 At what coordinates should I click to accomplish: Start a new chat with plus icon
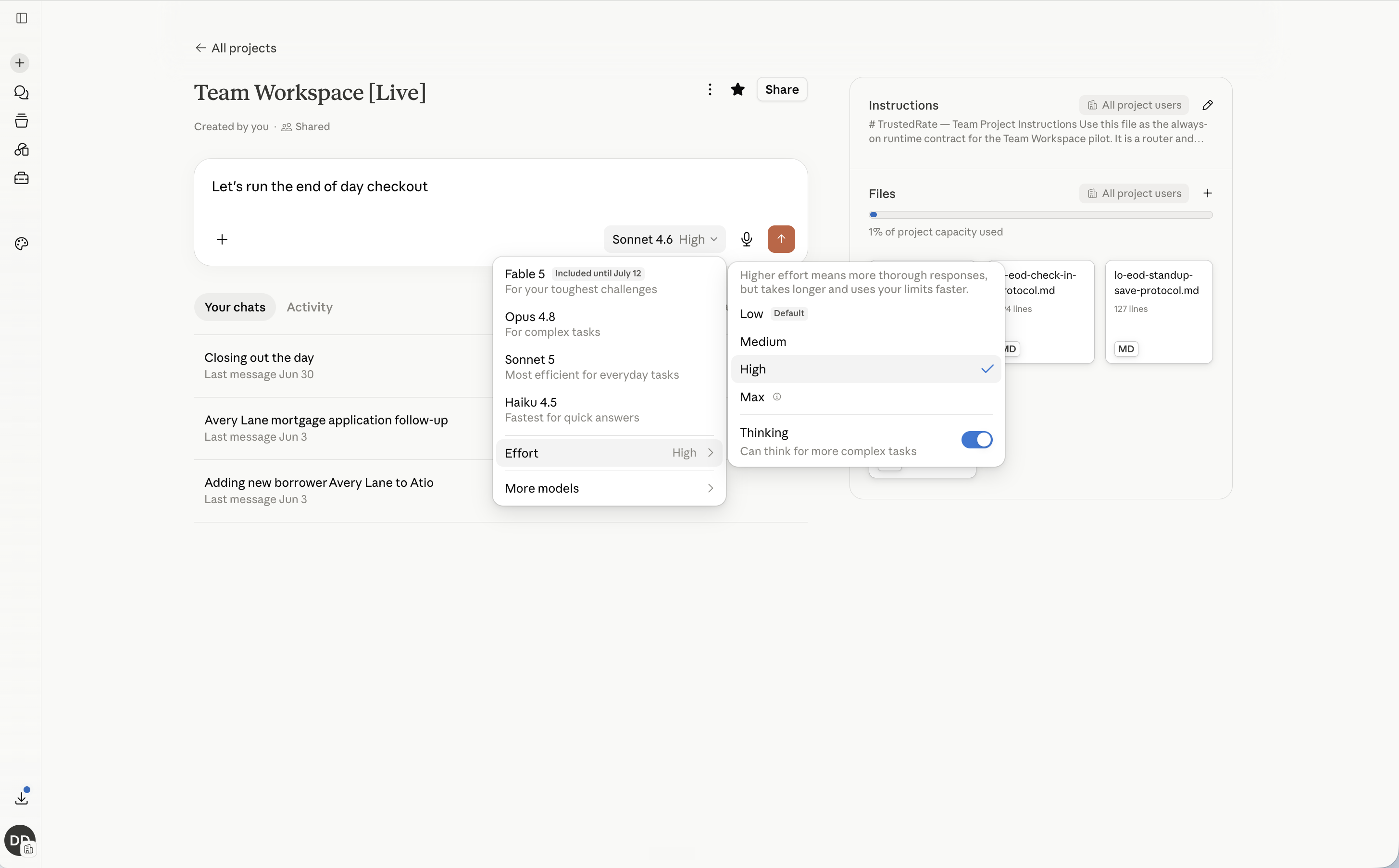(x=20, y=63)
